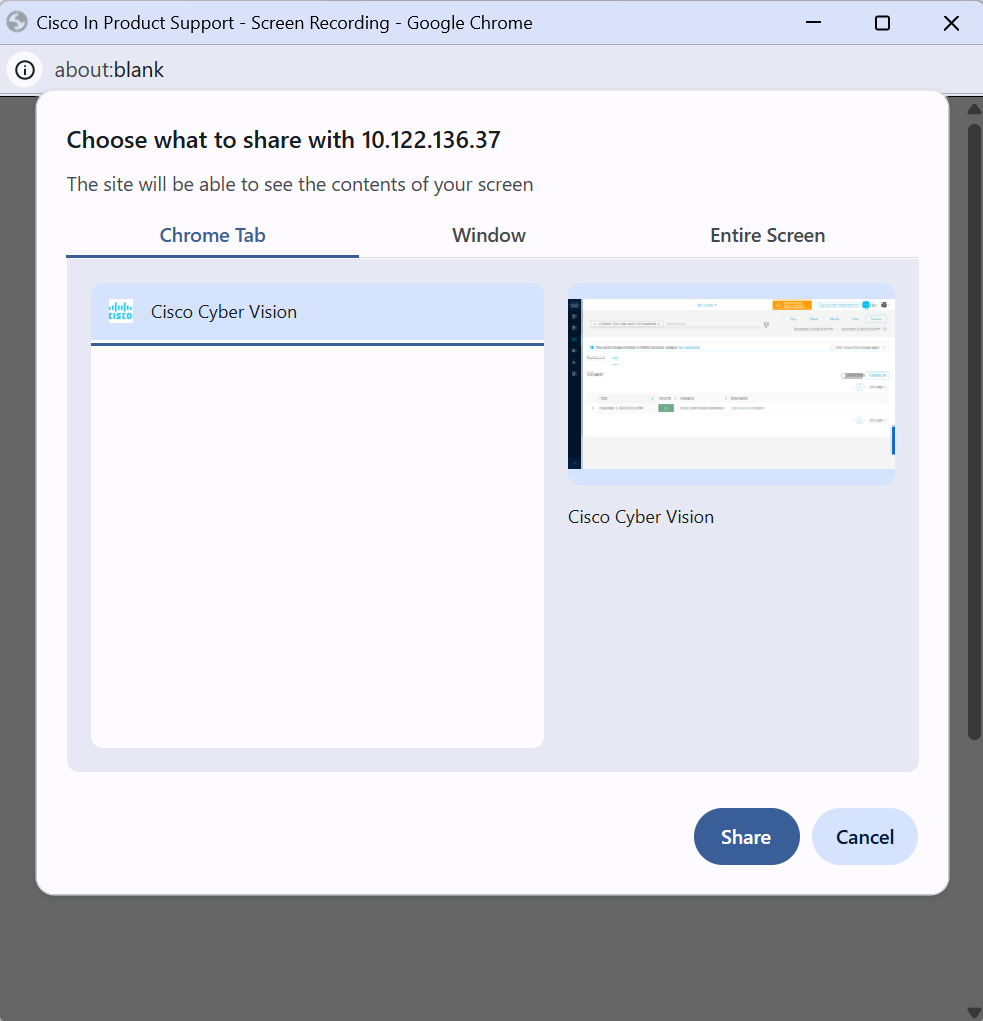
Task: Open the site information icon in address bar
Action: [x=25, y=70]
